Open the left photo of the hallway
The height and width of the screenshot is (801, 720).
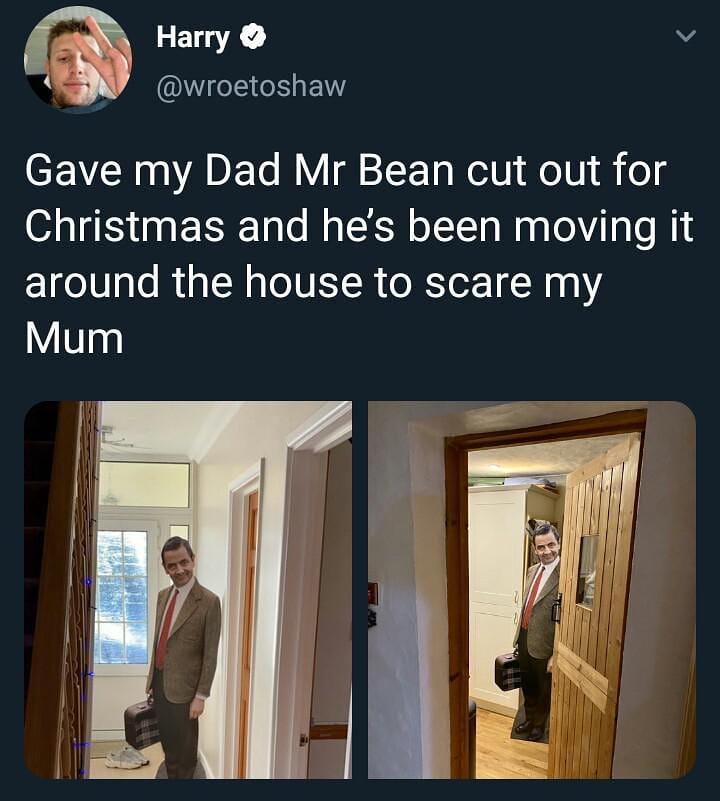point(188,590)
